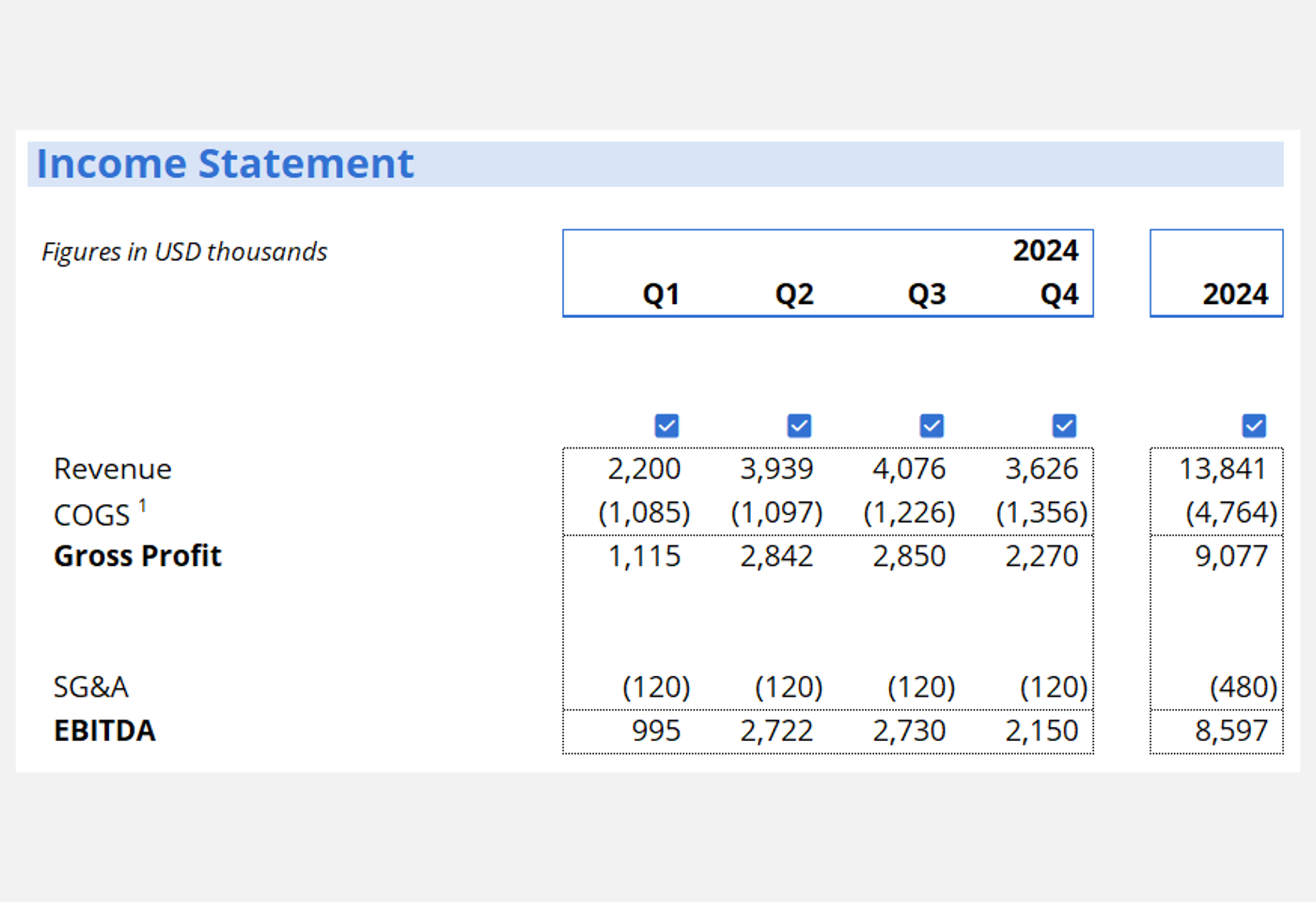This screenshot has width=1316, height=902.
Task: Click the Figures in USD thousands note
Action: coord(185,252)
